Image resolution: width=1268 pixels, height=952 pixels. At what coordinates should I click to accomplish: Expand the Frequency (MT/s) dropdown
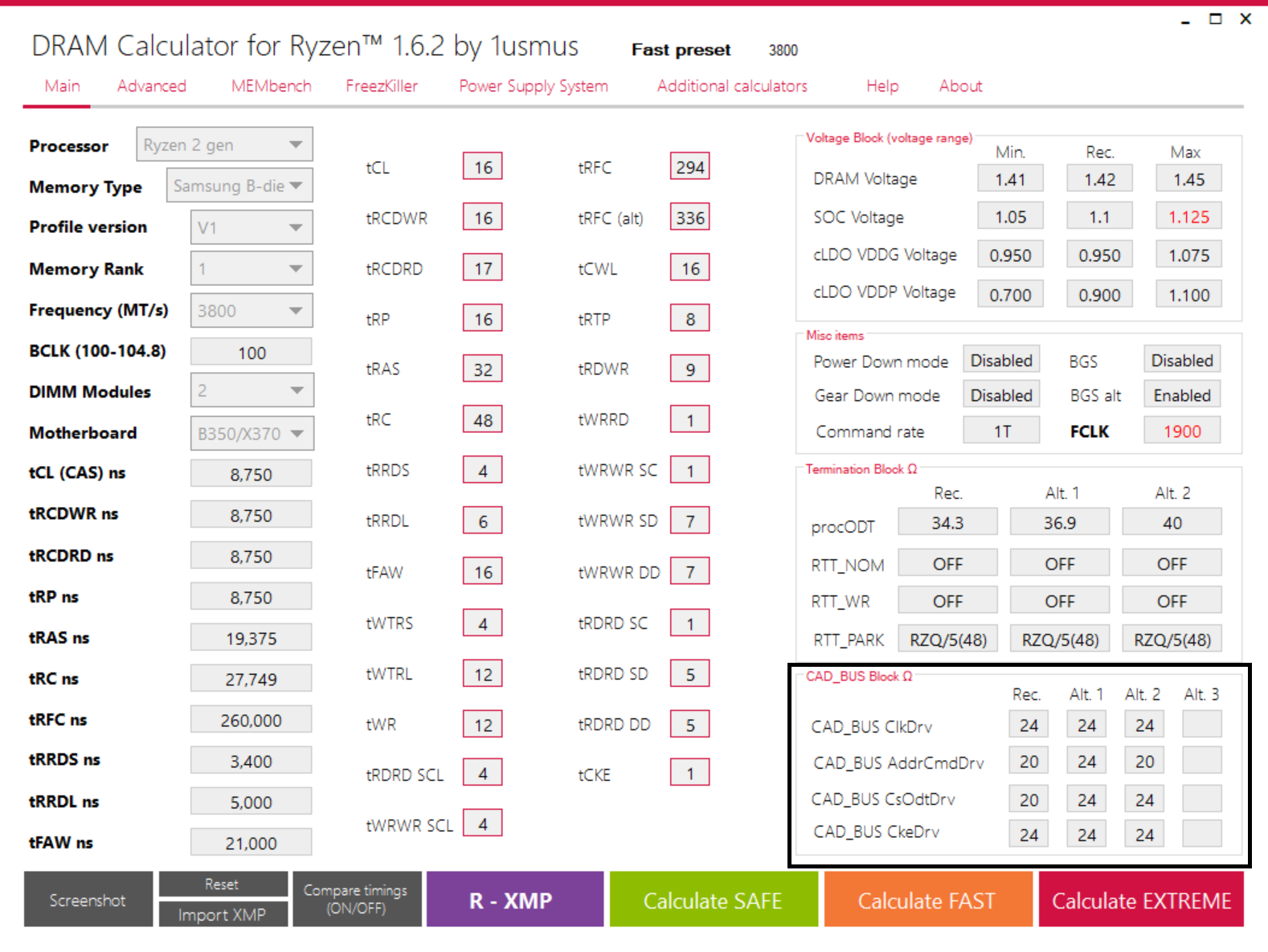pyautogui.click(x=252, y=310)
